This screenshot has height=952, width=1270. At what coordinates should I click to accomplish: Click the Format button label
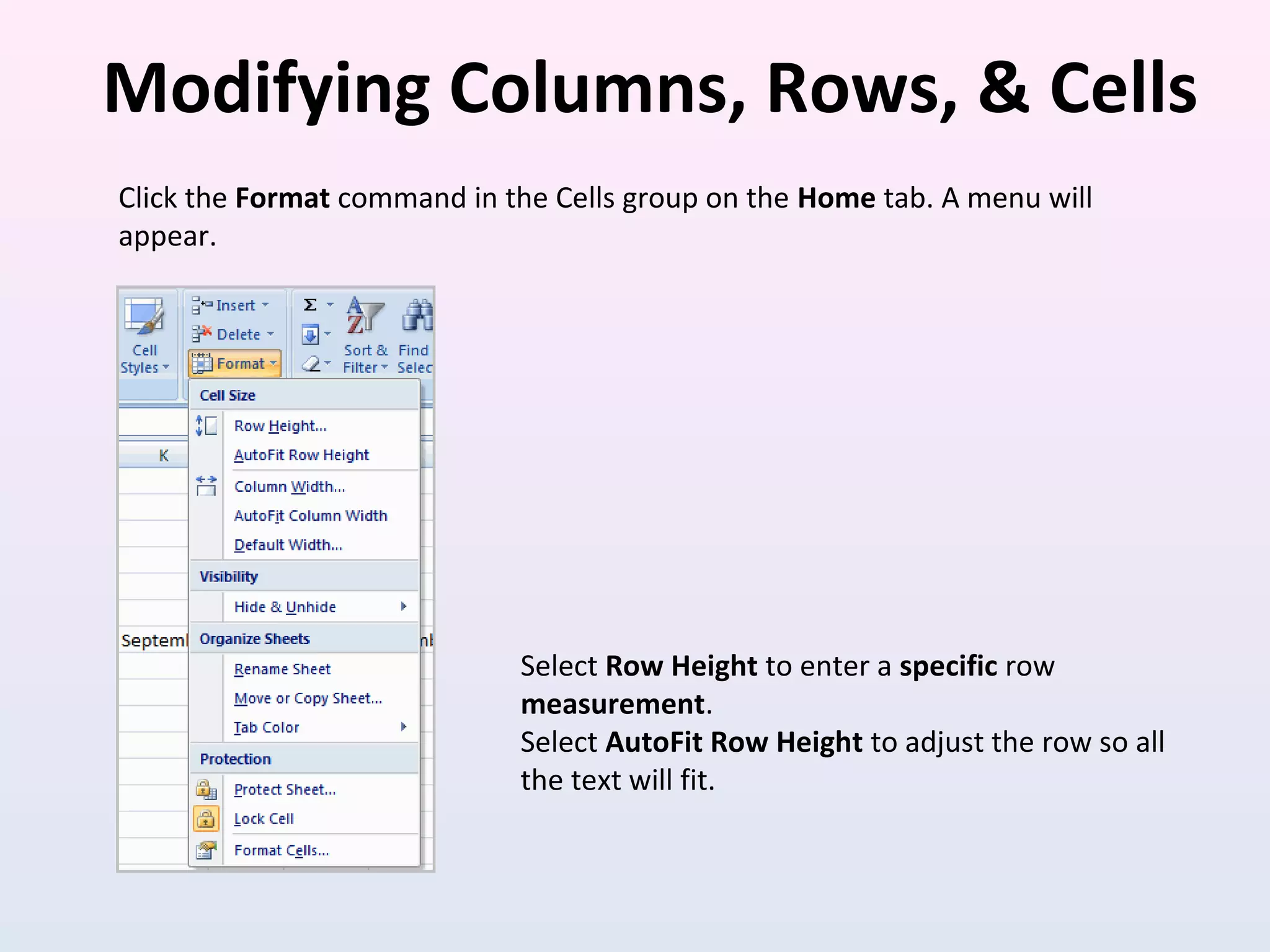pos(241,364)
